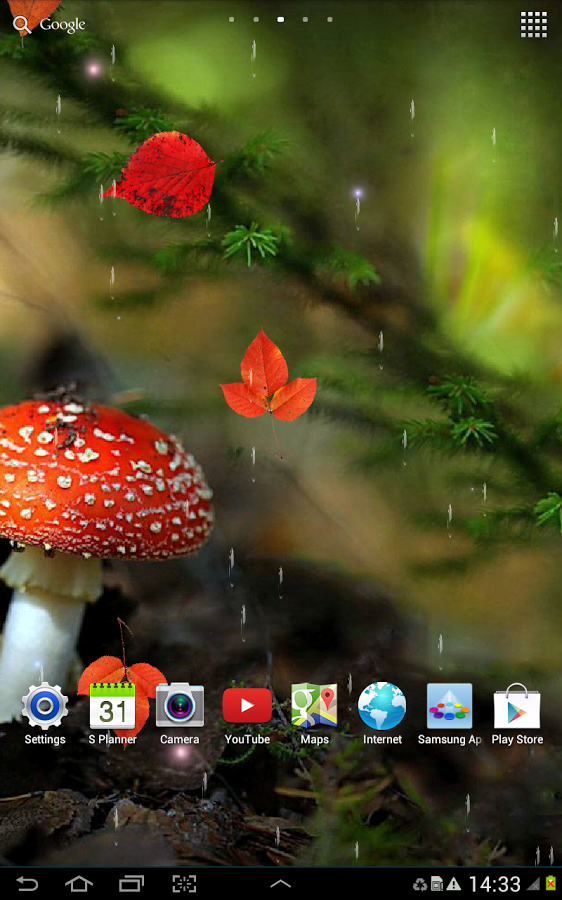Viewport: 562px width, 900px height.
Task: Tap the warning triangle notification icon
Action: tap(454, 884)
